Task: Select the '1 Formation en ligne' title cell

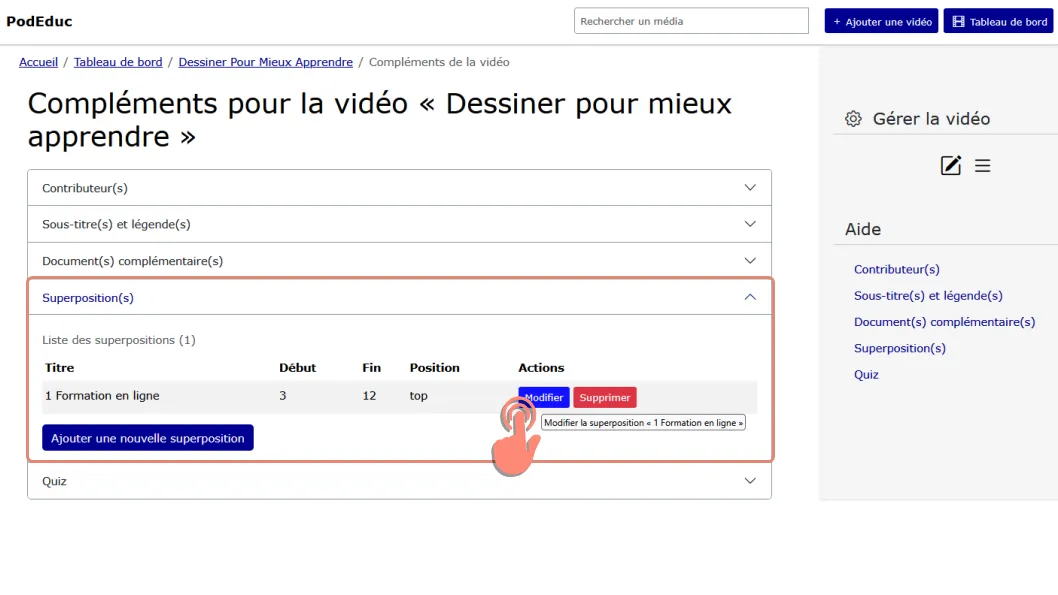Action: (102, 396)
